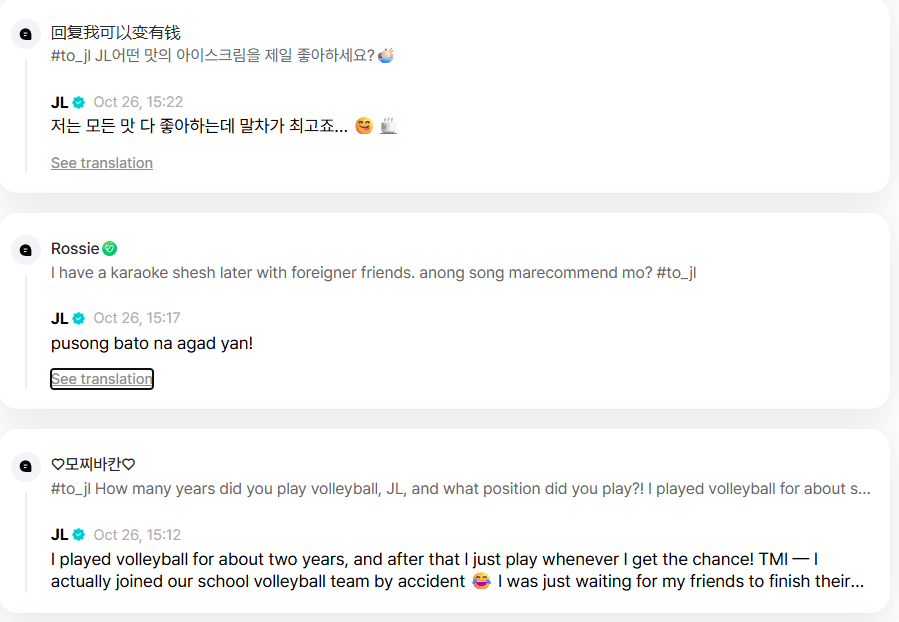The width and height of the screenshot is (899, 622).
Task: Click the #to_jl hashtag in Rossie's karaoke question
Action: click(676, 272)
